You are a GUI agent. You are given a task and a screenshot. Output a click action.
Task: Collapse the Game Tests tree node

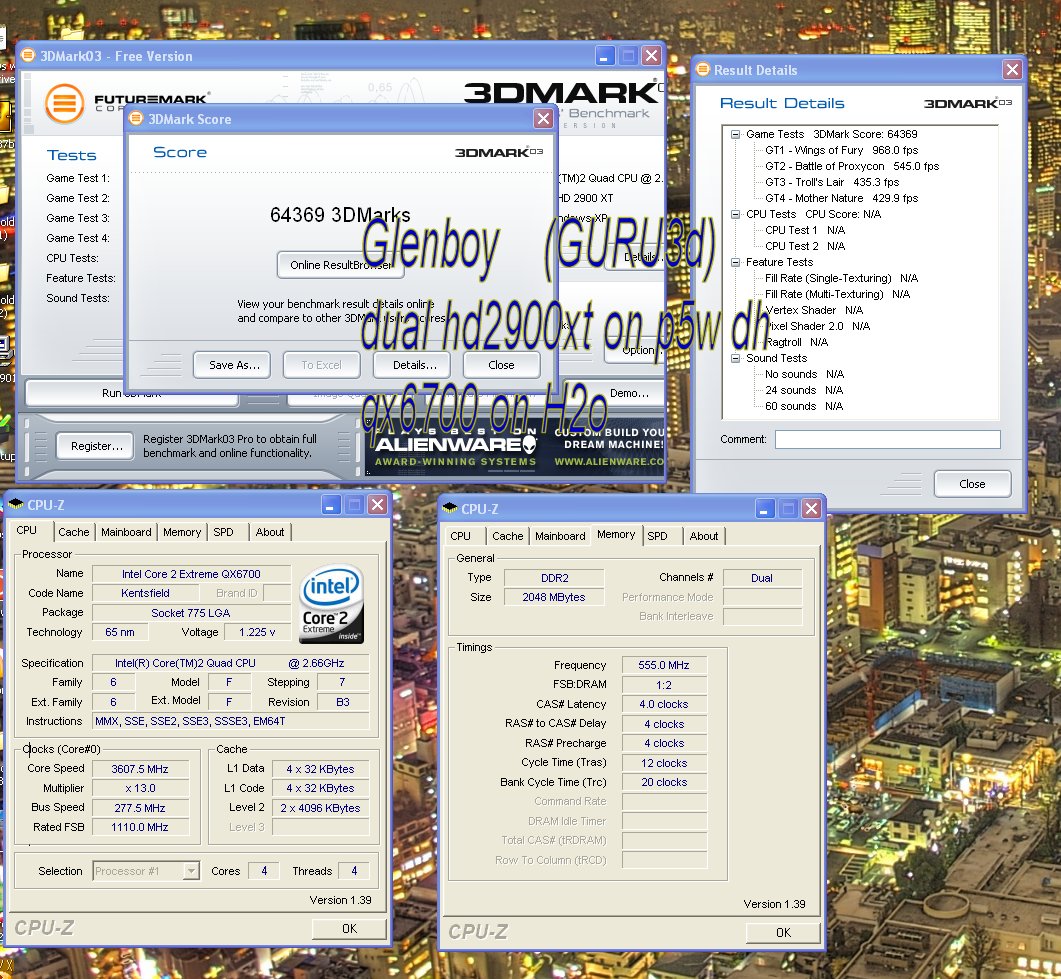tap(736, 134)
